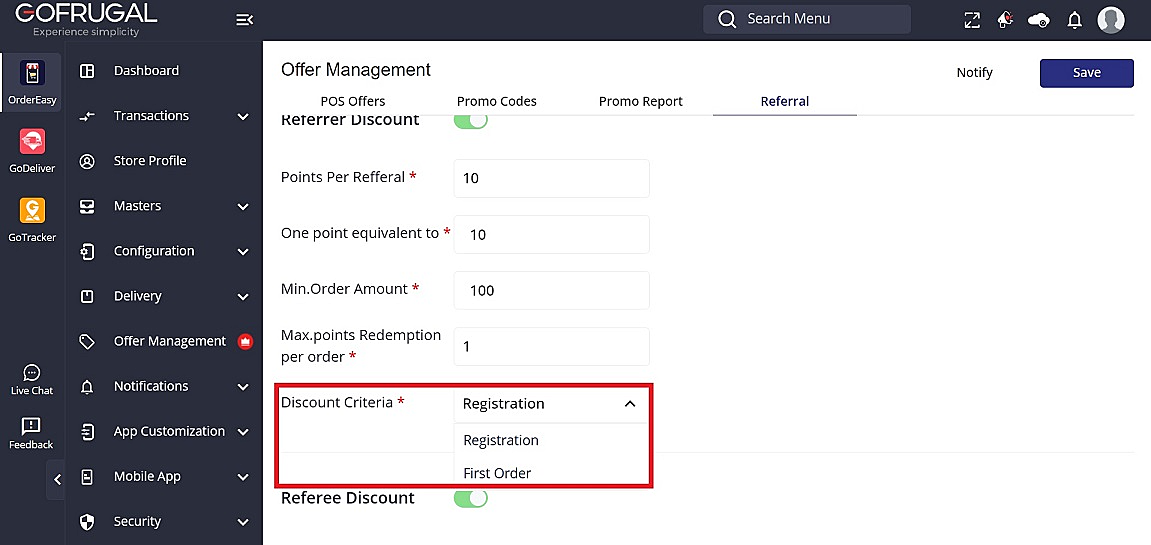Click the Points Per Refferal input field
The width and height of the screenshot is (1151, 545).
(551, 178)
